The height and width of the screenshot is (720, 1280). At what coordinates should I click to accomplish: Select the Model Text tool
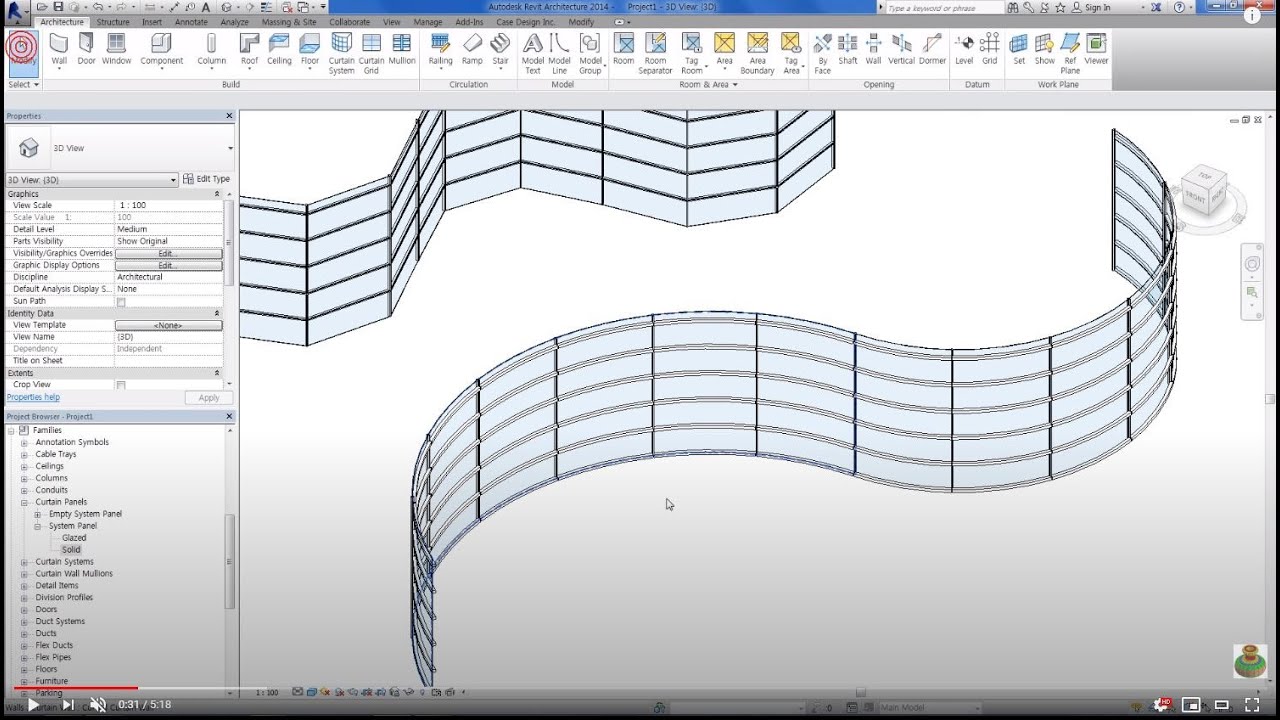533,54
